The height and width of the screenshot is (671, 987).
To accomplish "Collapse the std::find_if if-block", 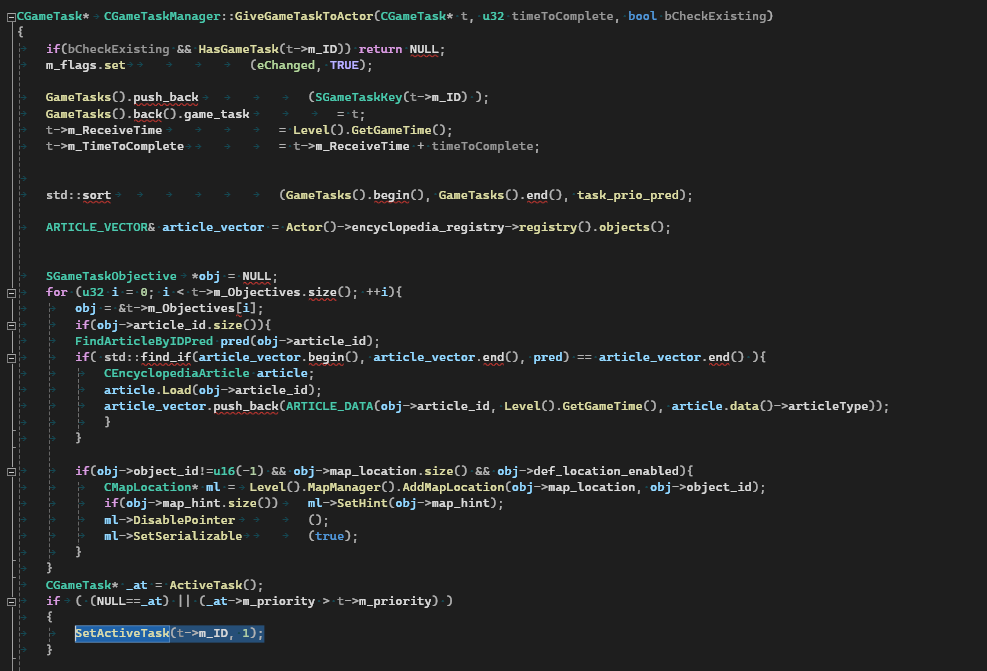I will click(11, 357).
